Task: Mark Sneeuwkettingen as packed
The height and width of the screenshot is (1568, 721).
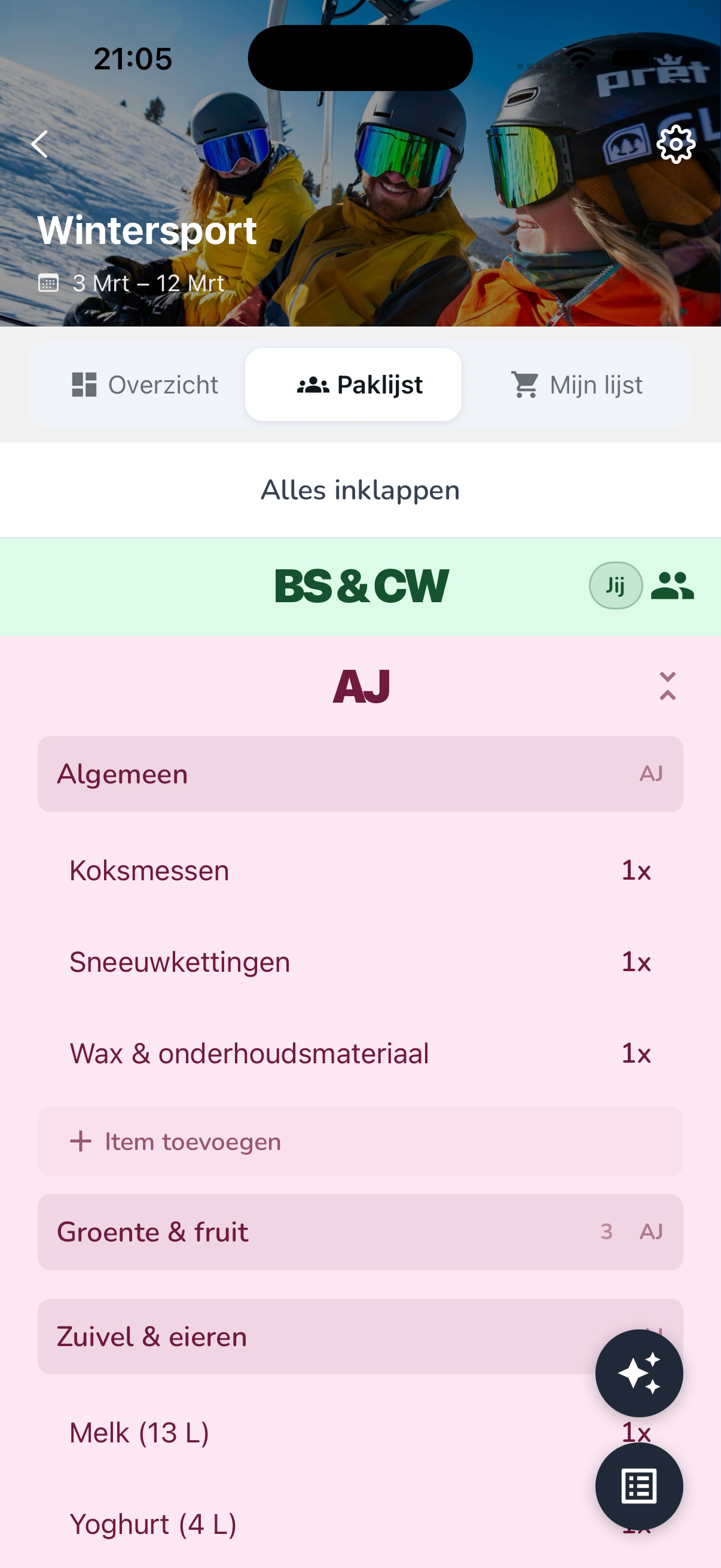Action: (x=179, y=962)
